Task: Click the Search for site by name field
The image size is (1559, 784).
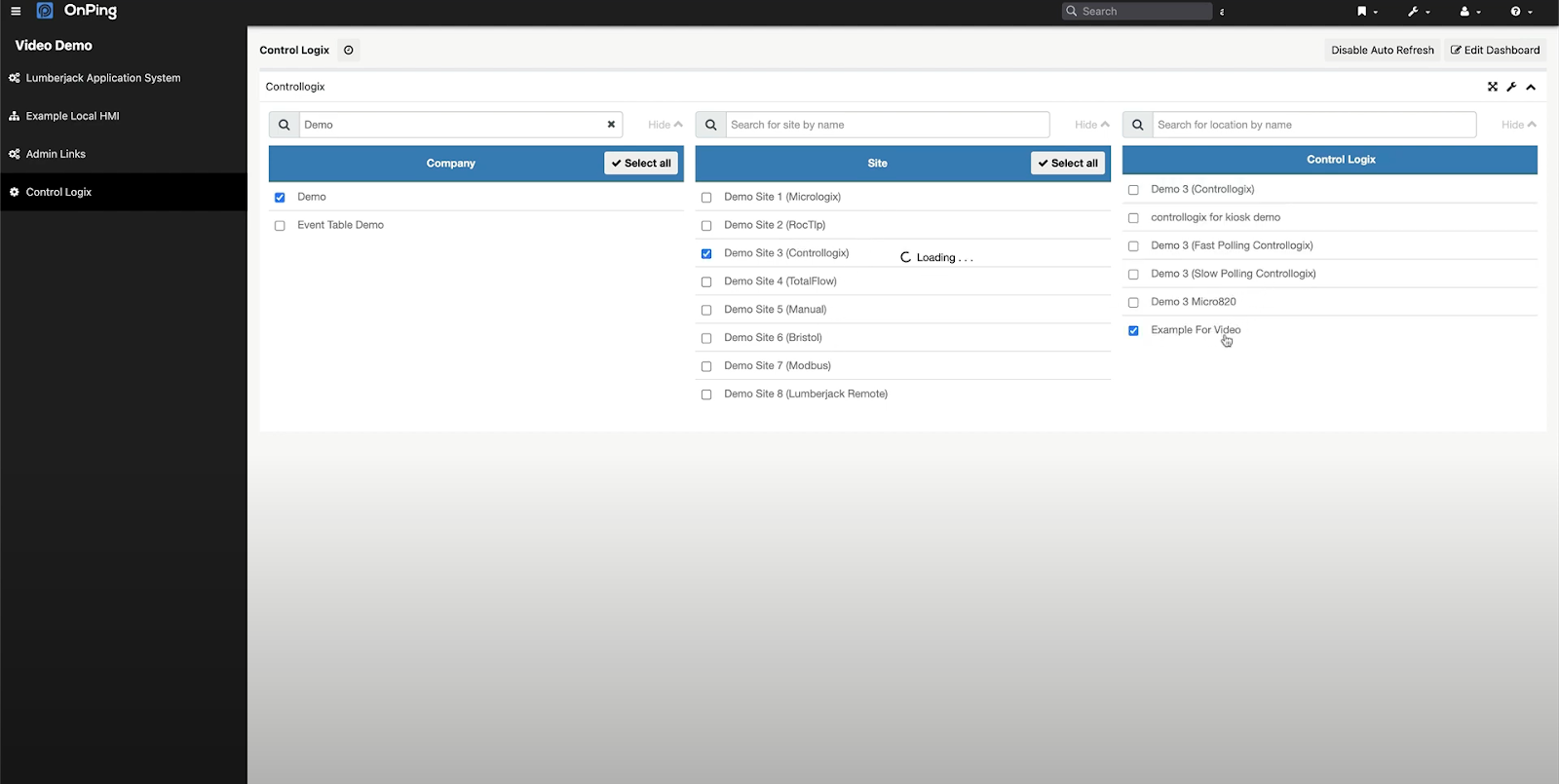Action: [888, 125]
